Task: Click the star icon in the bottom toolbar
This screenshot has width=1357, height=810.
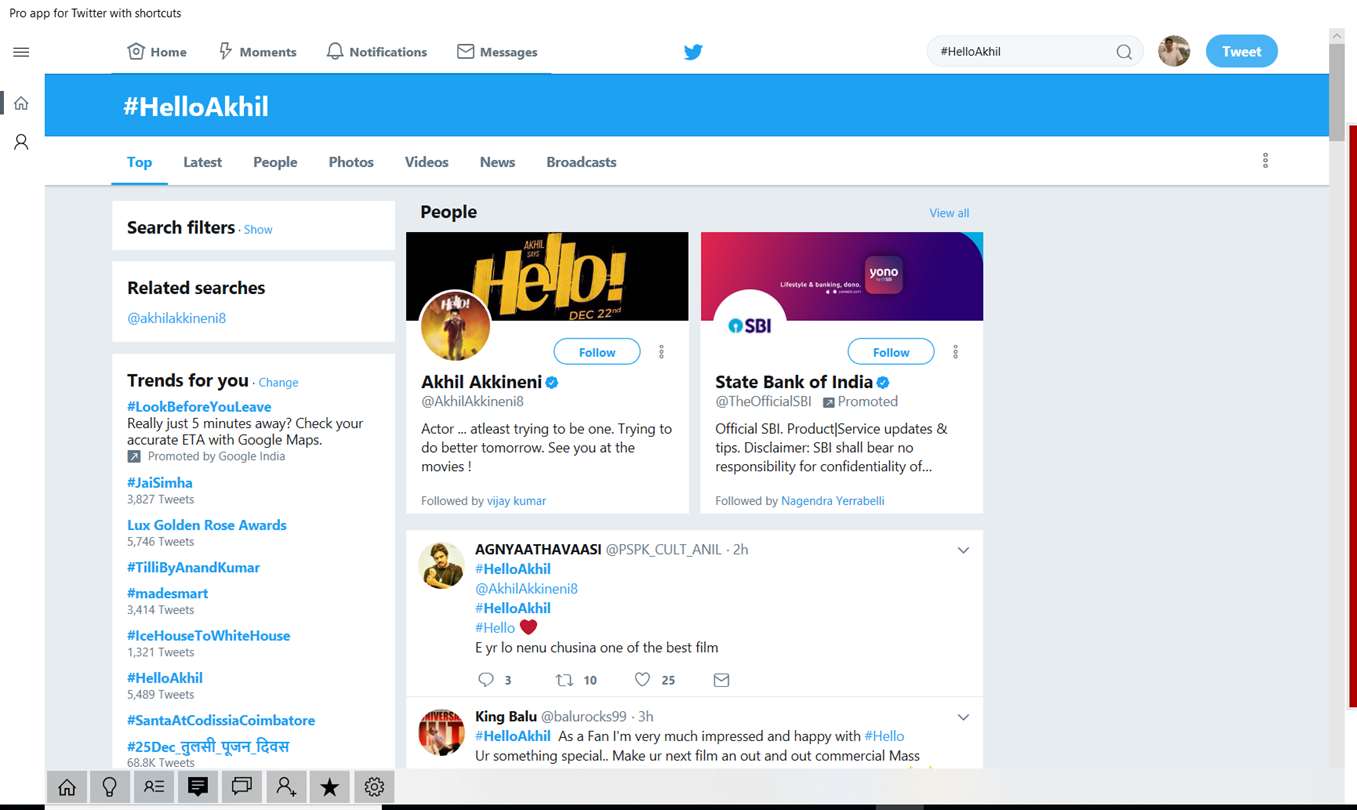Action: tap(330, 787)
